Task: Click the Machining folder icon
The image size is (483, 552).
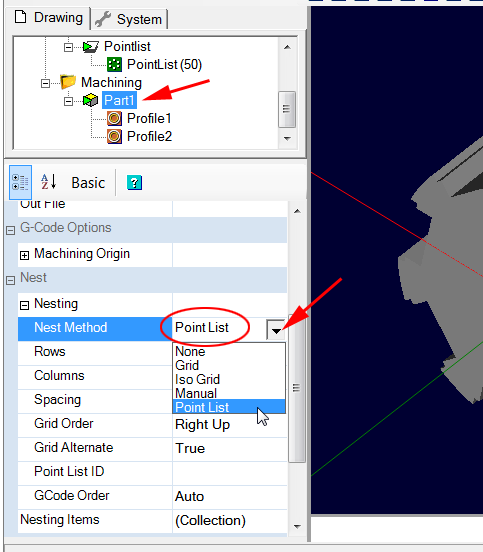Action: [68, 82]
